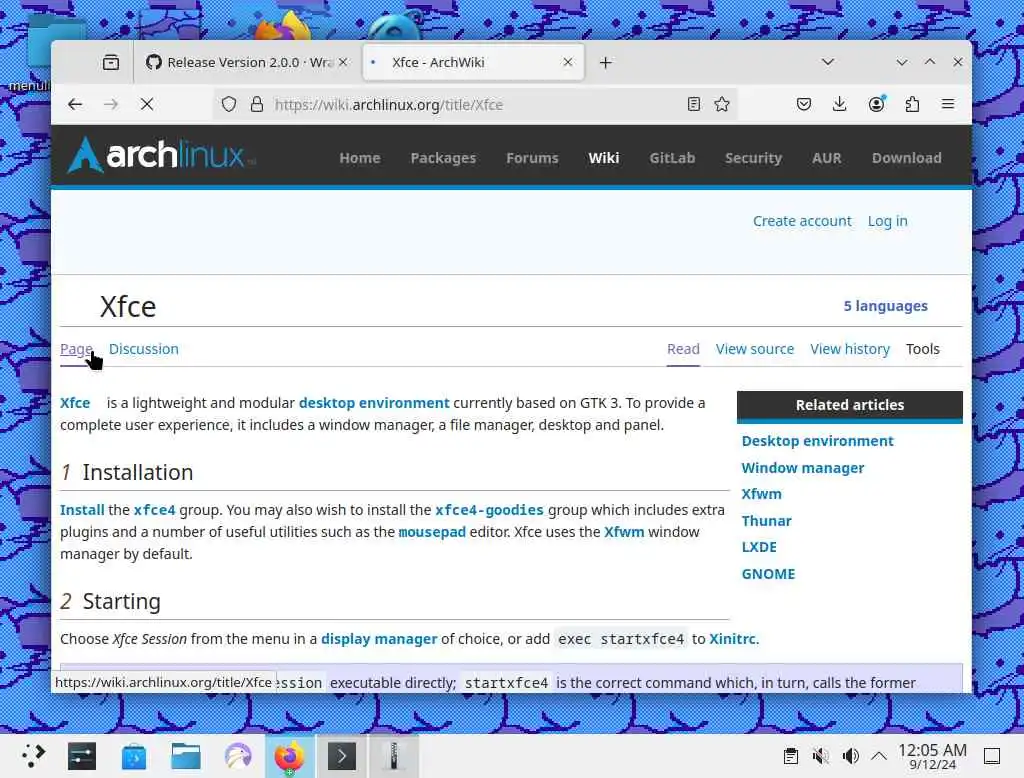
Task: Select the Page tab
Action: [x=76, y=349]
